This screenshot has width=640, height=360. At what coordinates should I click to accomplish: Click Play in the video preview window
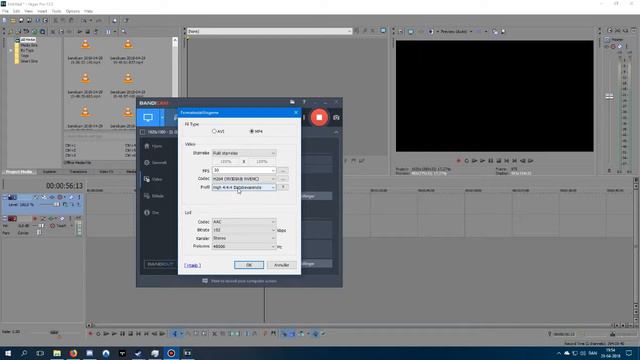[482, 161]
